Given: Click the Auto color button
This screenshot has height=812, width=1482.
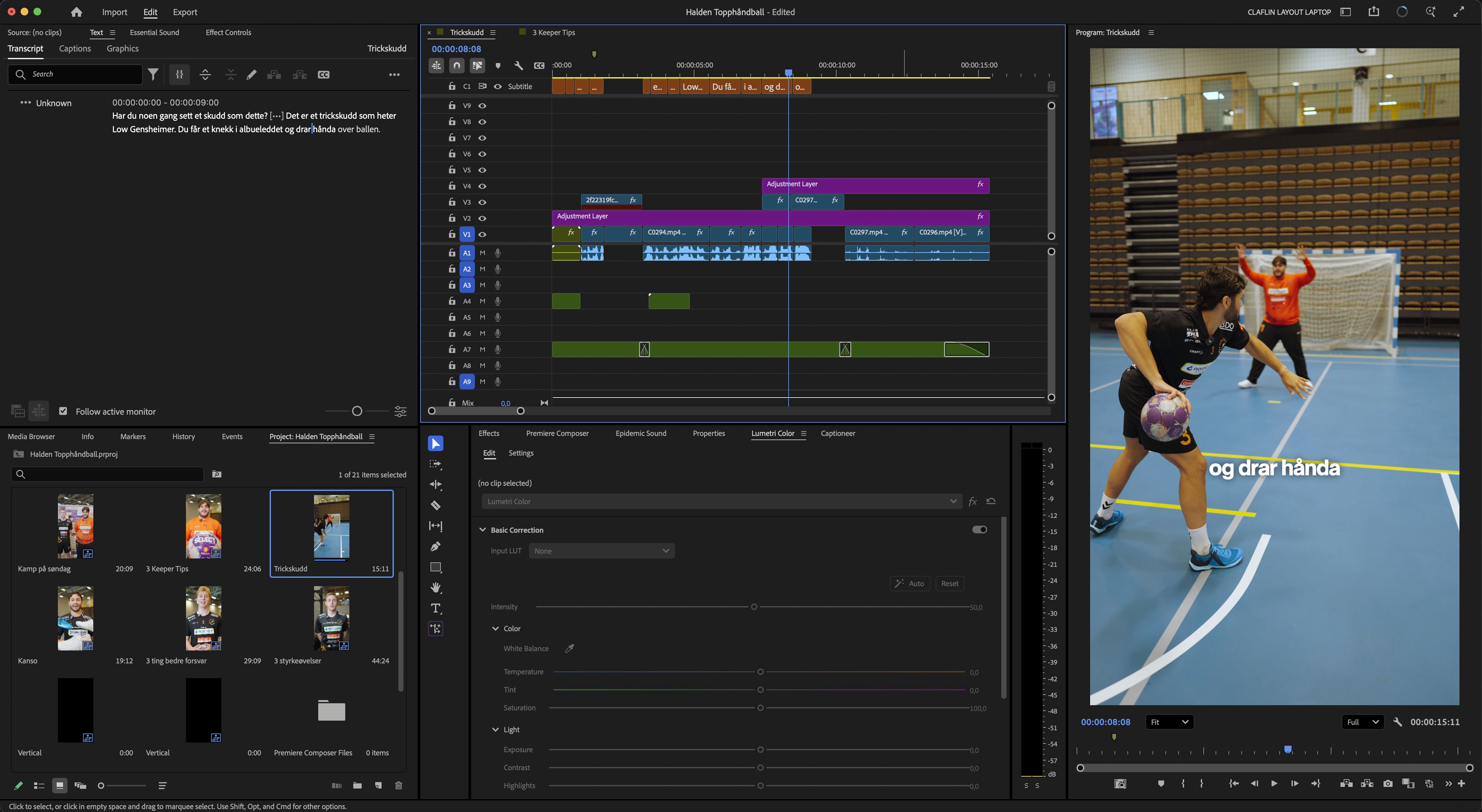Looking at the screenshot, I should 910,584.
